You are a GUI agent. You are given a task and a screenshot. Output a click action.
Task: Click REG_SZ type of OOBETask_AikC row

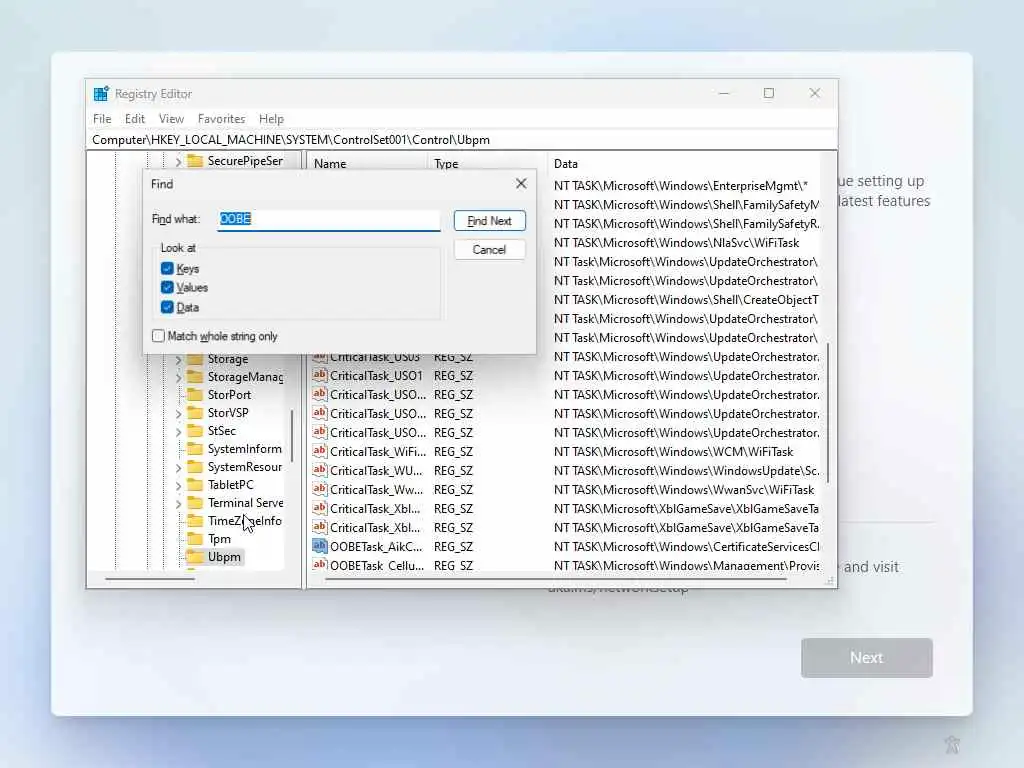(453, 547)
